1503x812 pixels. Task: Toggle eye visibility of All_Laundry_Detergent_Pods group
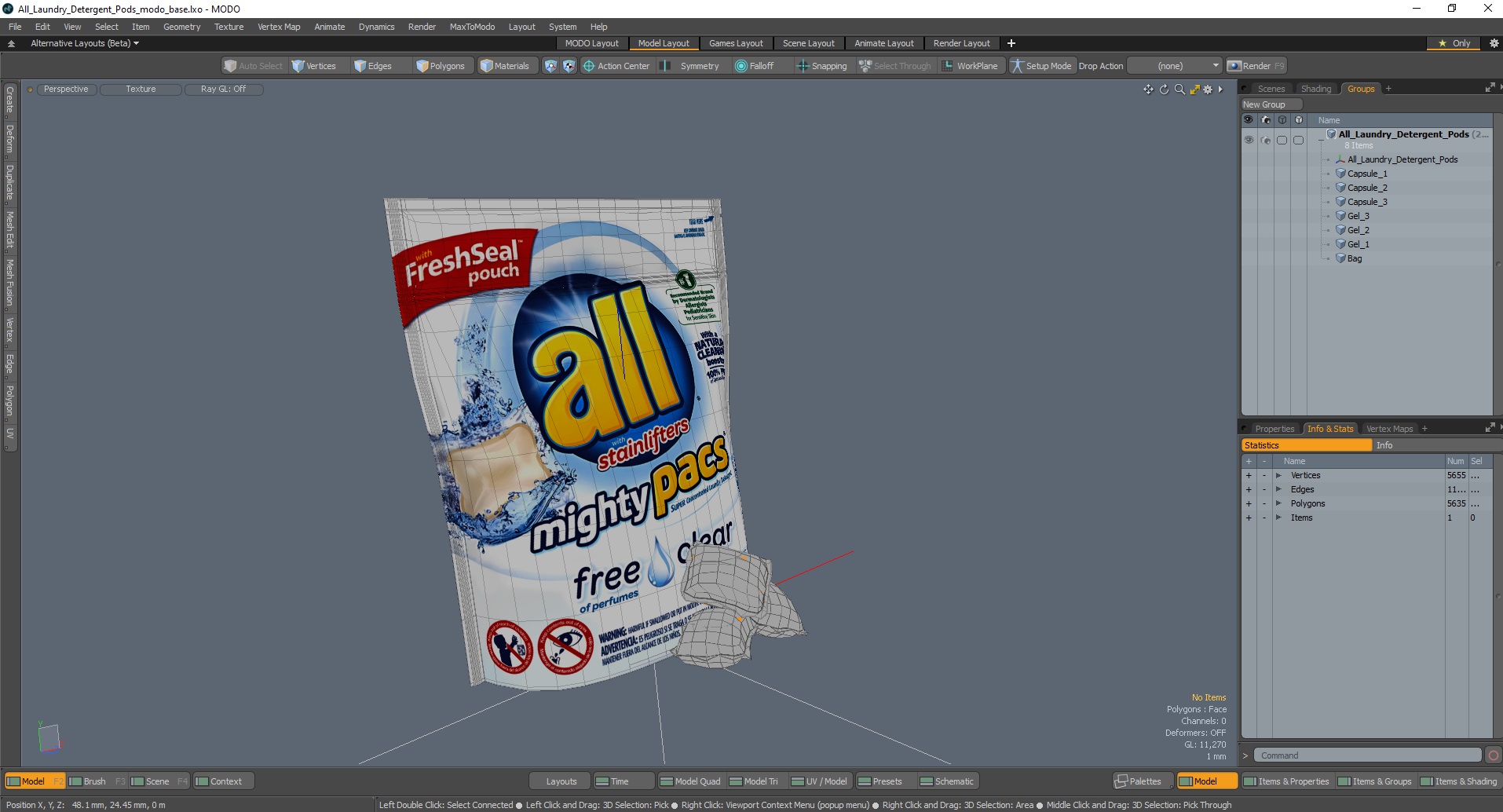[x=1249, y=140]
